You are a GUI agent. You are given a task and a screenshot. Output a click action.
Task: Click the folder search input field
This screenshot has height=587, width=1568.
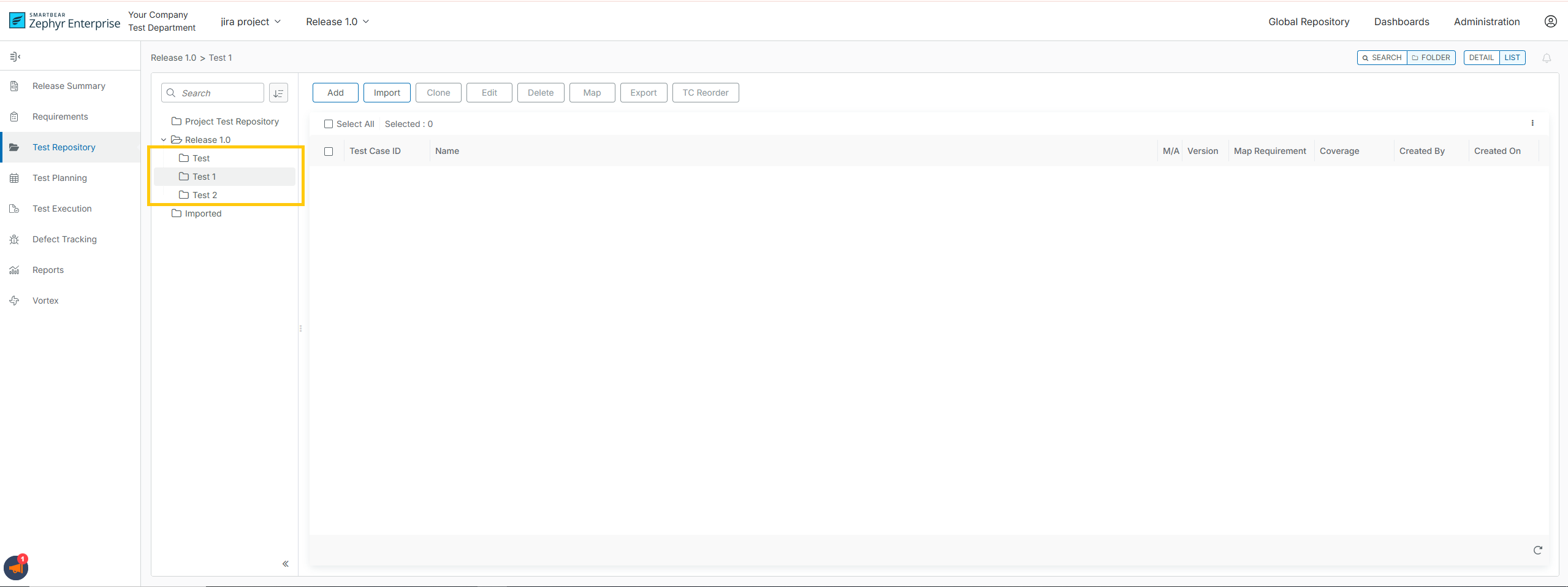212,93
